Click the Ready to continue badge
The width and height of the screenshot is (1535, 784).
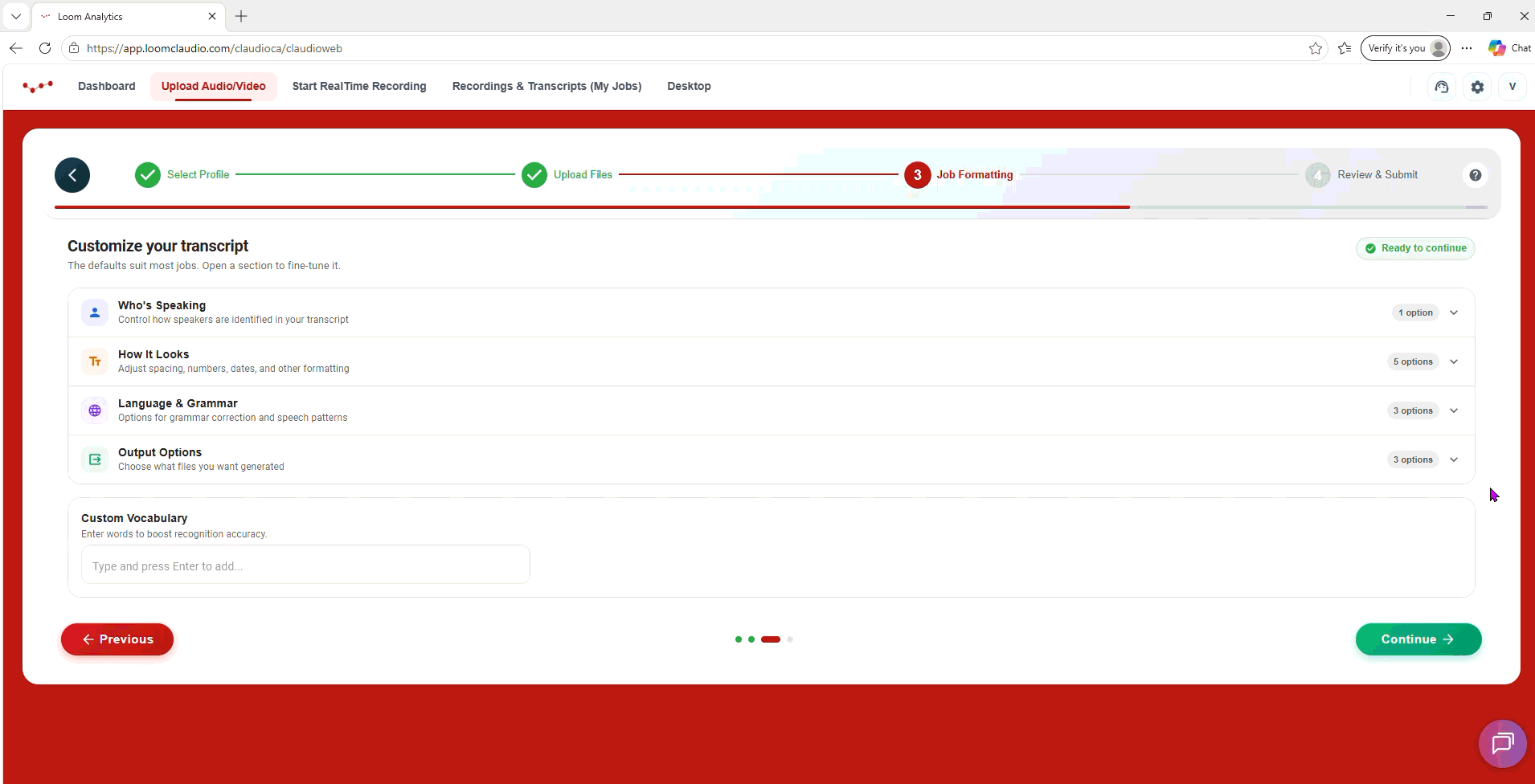click(x=1415, y=248)
